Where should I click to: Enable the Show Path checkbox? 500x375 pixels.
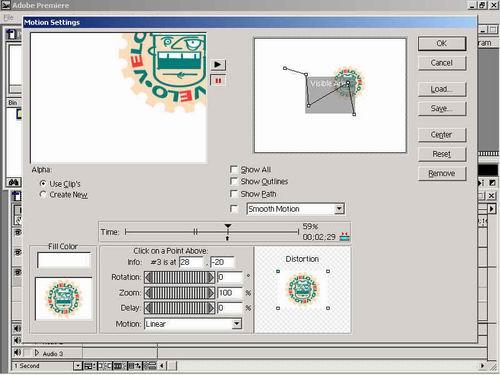234,194
